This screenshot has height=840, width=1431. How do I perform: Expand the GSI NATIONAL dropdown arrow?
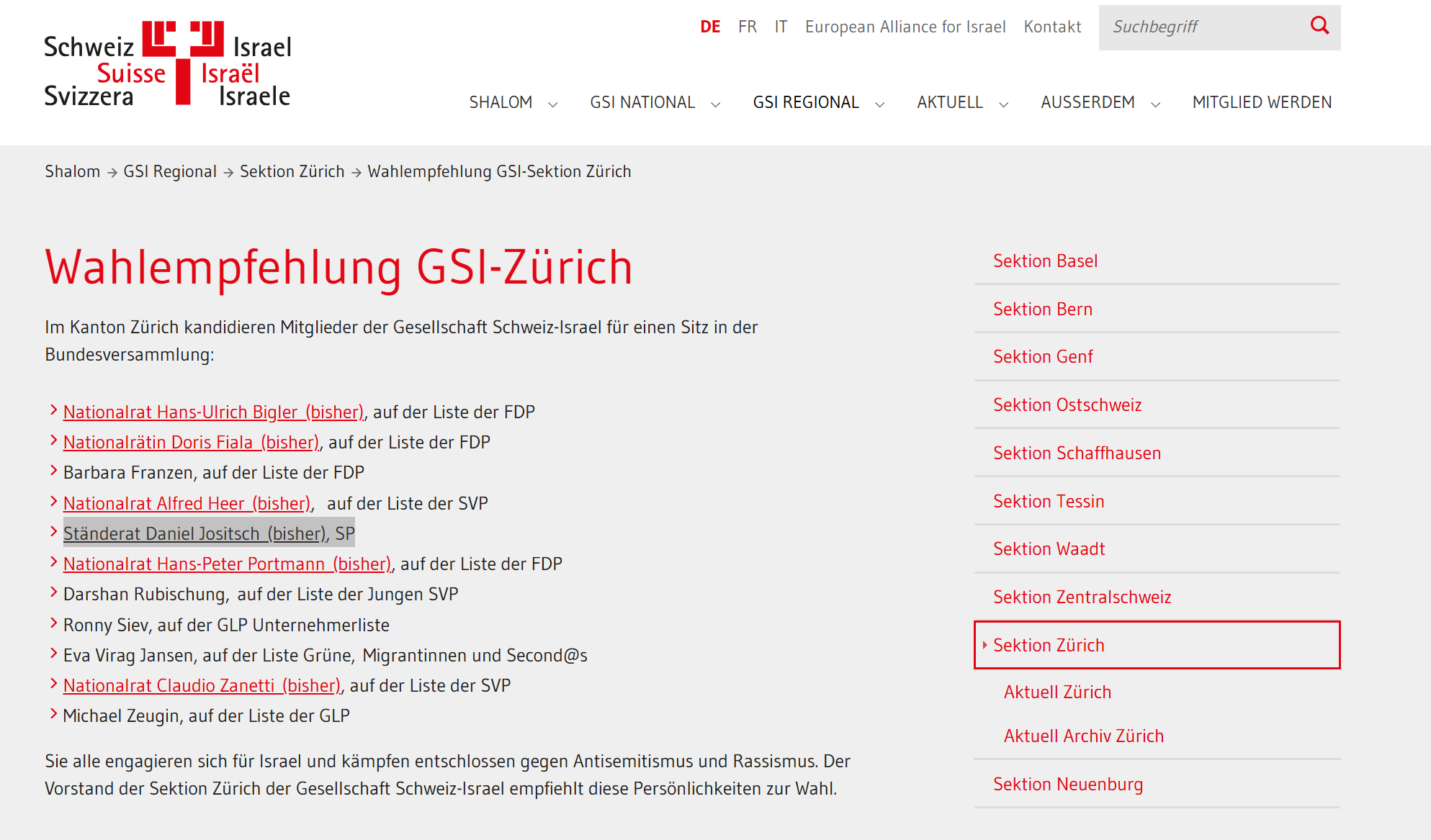pos(716,104)
